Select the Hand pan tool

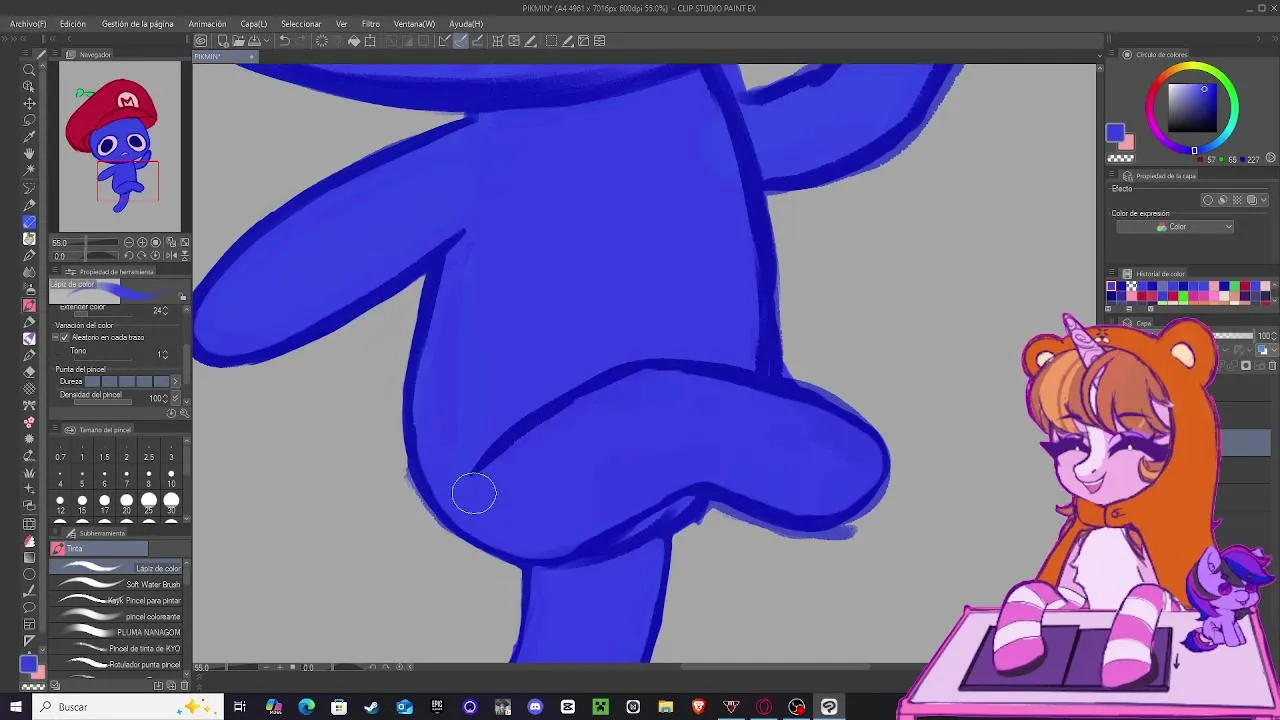29,154
